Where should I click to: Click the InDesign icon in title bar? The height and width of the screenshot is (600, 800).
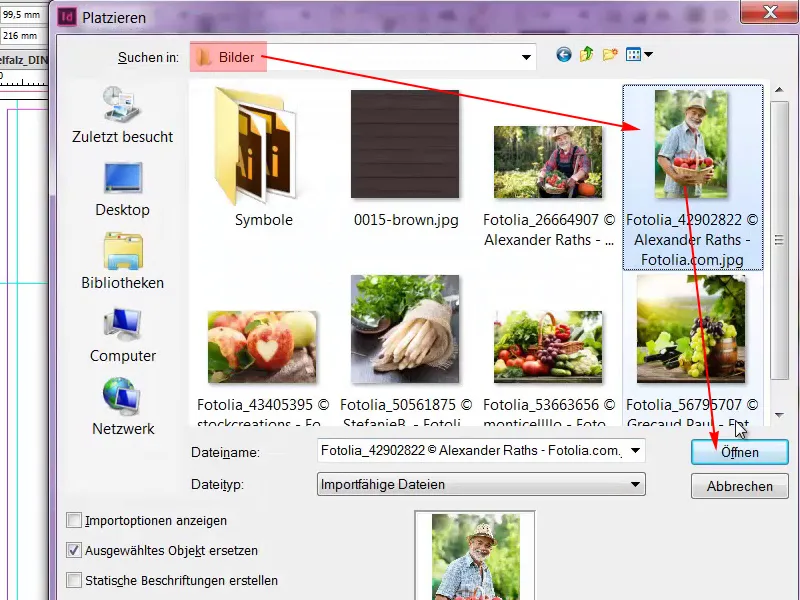click(x=67, y=17)
